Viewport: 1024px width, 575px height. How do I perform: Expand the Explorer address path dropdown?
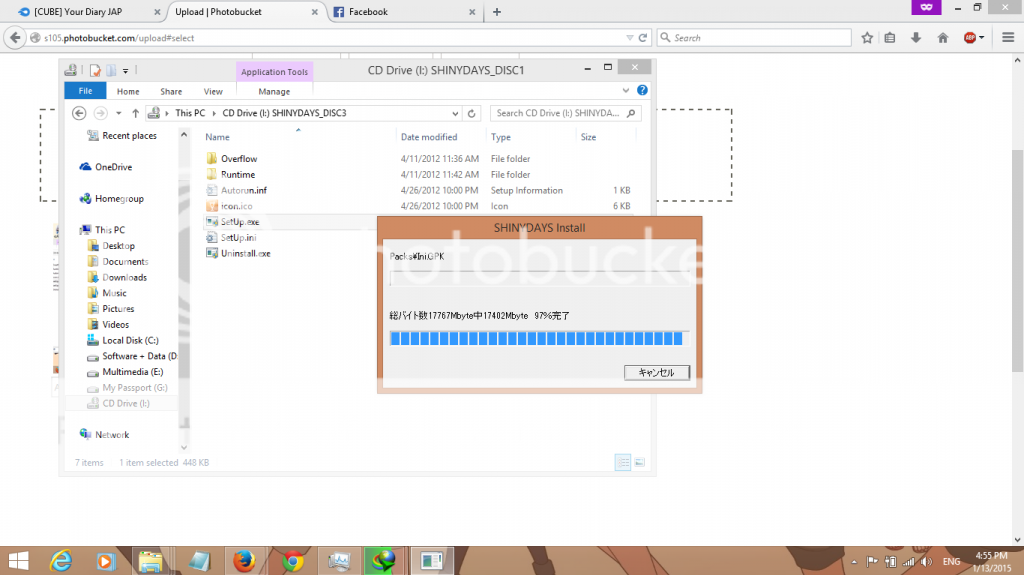(x=456, y=113)
